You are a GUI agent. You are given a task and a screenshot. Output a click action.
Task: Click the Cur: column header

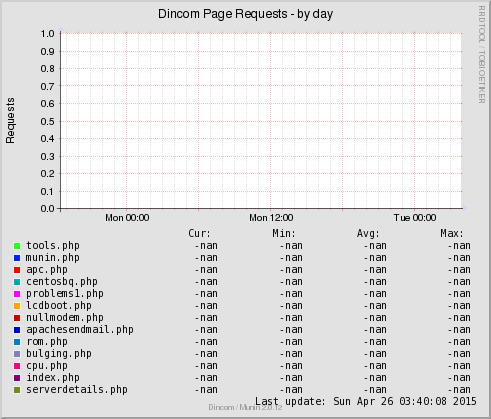click(x=200, y=233)
